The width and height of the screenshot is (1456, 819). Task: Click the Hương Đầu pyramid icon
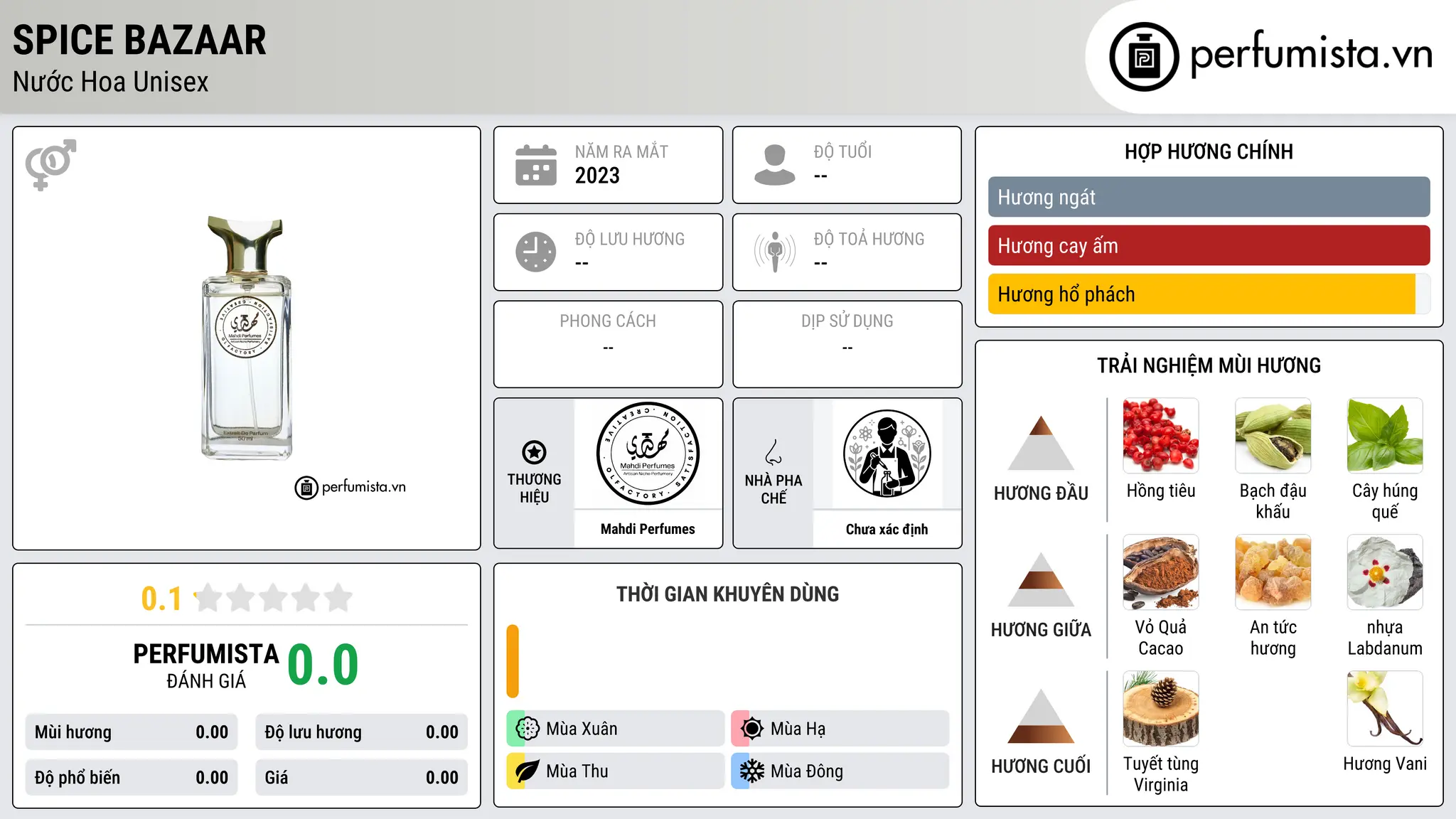coord(1041,443)
